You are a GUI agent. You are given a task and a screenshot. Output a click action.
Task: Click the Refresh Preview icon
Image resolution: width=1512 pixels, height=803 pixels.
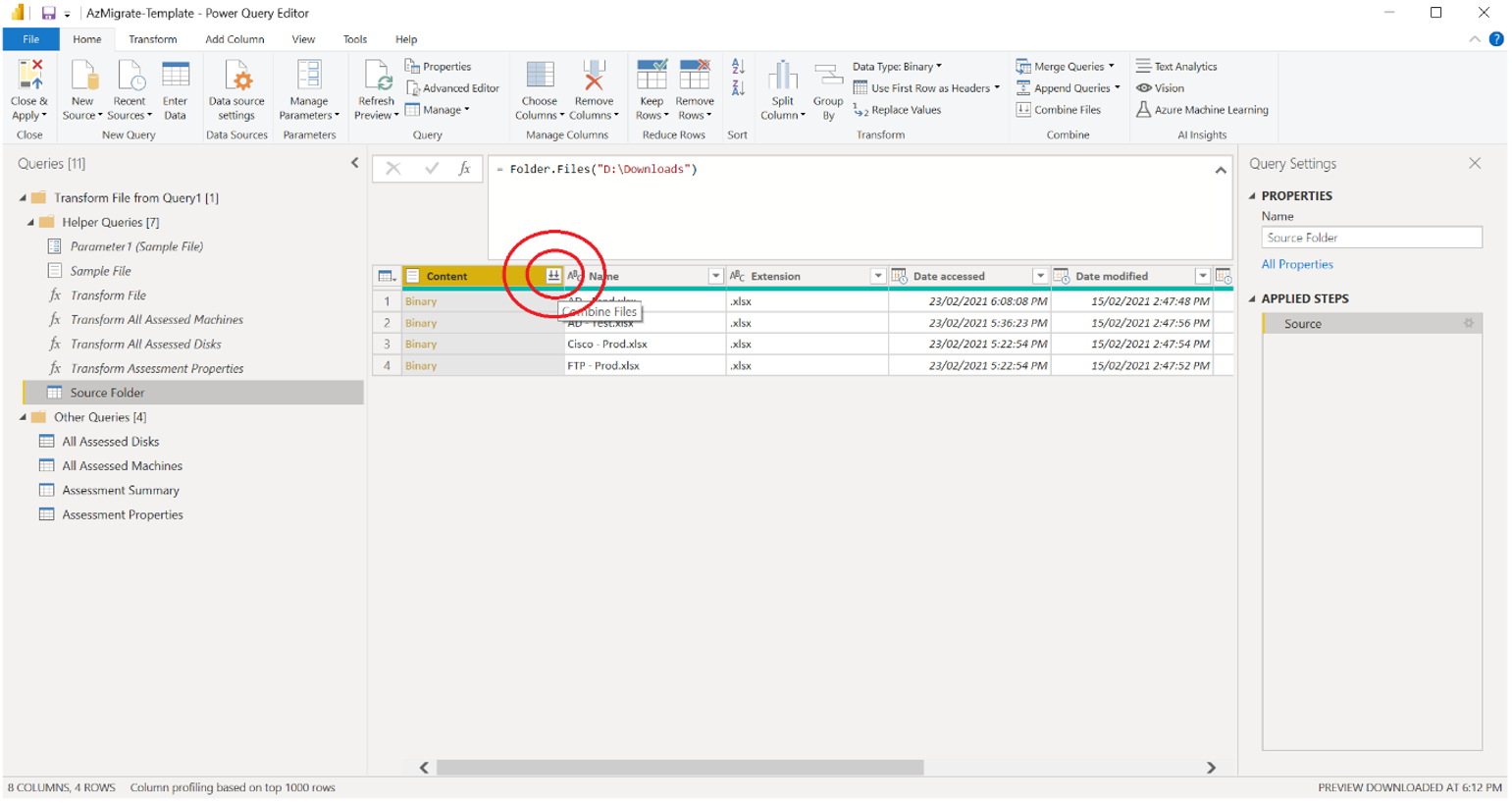click(377, 76)
